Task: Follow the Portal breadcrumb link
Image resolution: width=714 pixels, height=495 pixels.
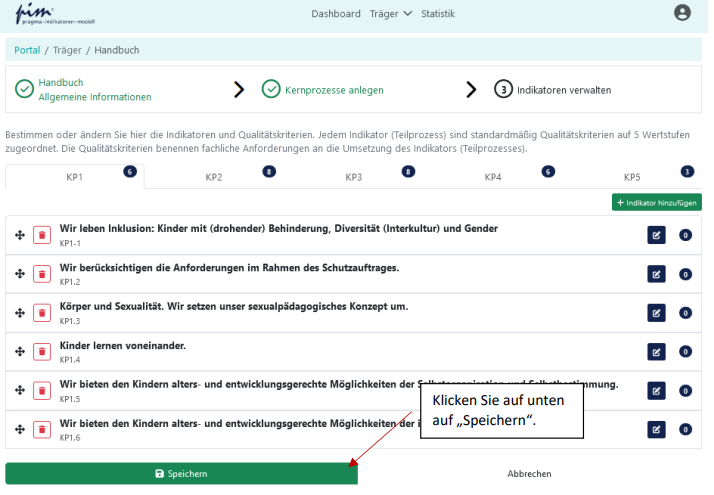Action: 27,50
